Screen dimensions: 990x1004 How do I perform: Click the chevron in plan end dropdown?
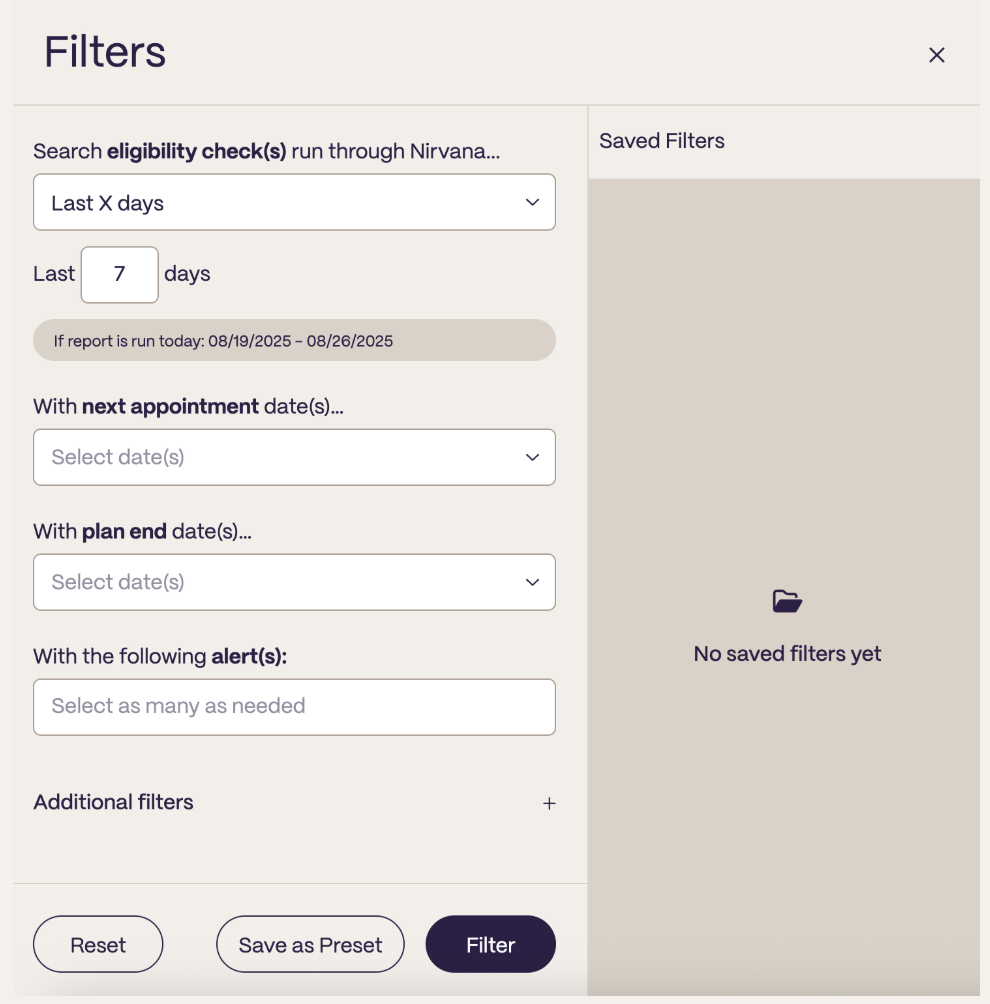point(532,582)
